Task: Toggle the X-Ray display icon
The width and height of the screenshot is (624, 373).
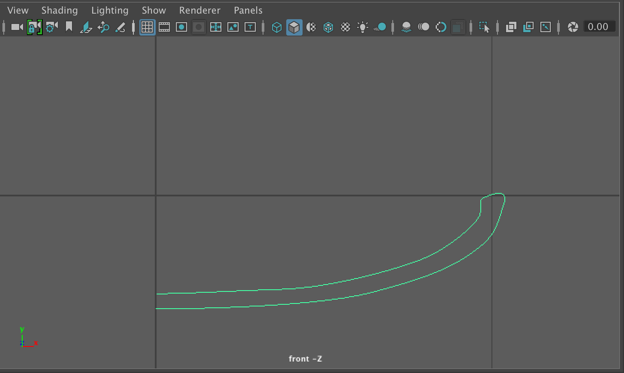Action: click(x=511, y=27)
